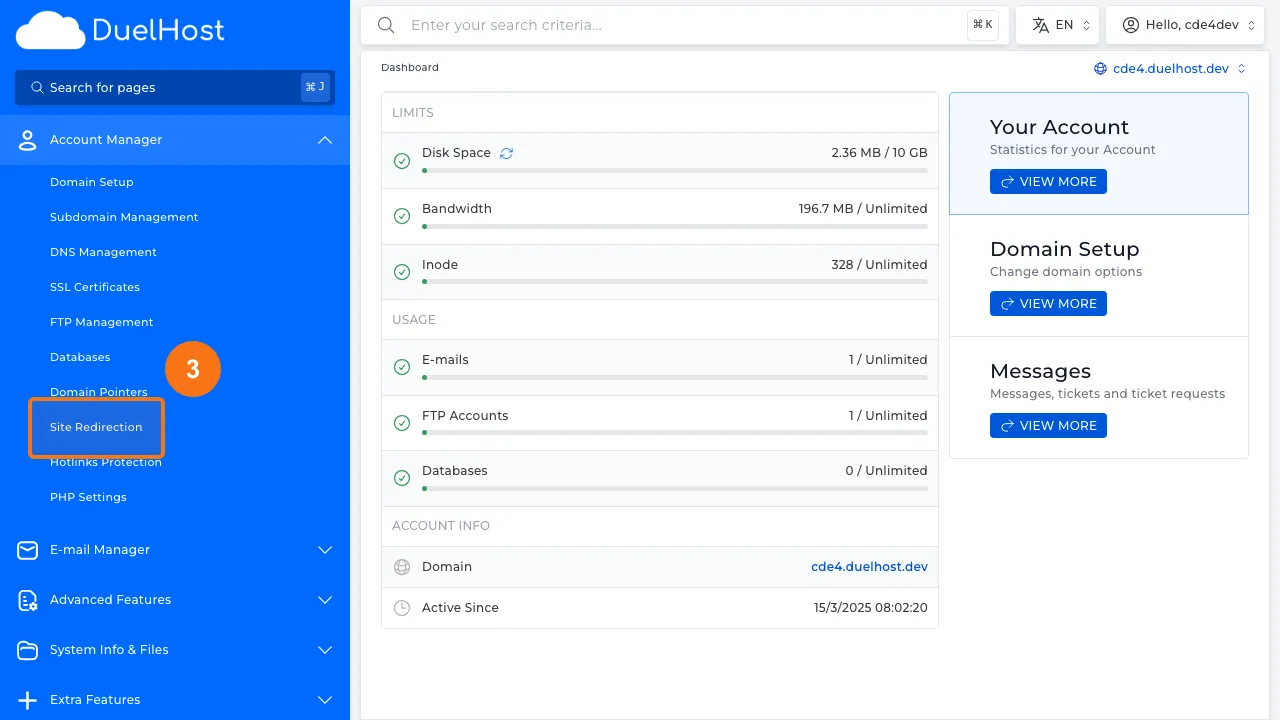
Task: Open the cde4.duelhost.dev domain selector
Action: [1170, 68]
